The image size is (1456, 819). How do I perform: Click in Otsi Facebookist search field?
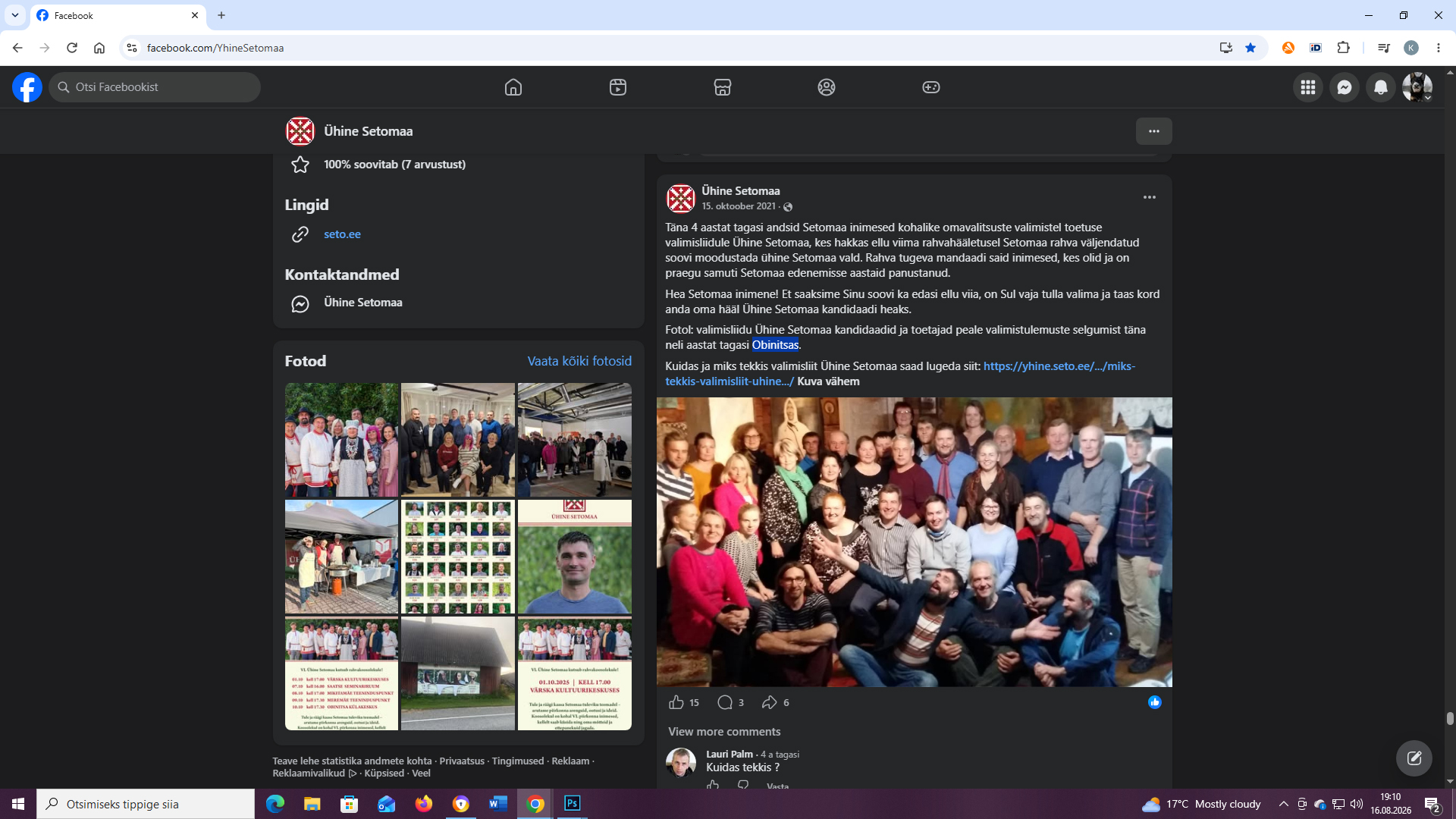(155, 87)
